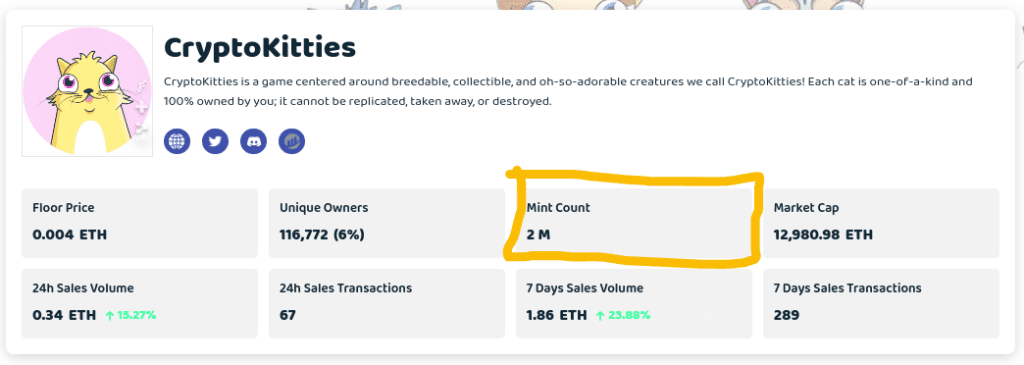This screenshot has height=365, width=1024.
Task: Select the 7 Days Sales Volume card
Action: 633,304
